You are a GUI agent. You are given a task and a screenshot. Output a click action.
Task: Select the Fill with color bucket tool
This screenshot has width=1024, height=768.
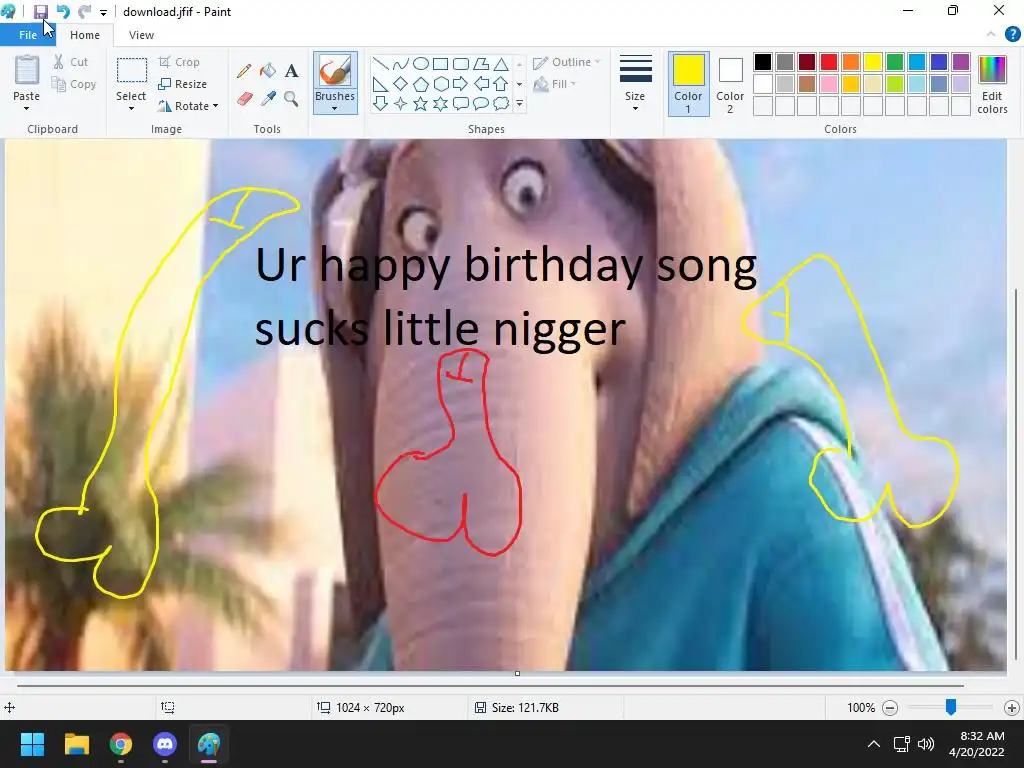point(268,71)
